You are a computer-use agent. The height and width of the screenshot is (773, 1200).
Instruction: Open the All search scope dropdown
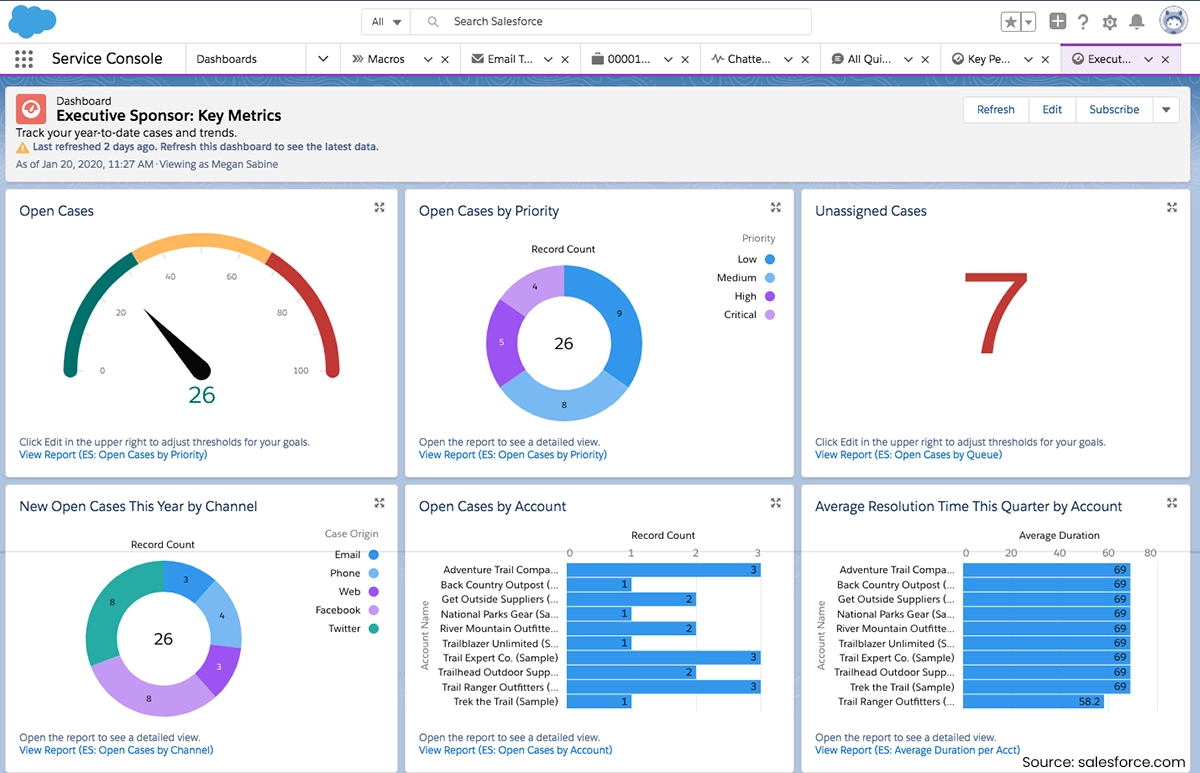coord(387,21)
